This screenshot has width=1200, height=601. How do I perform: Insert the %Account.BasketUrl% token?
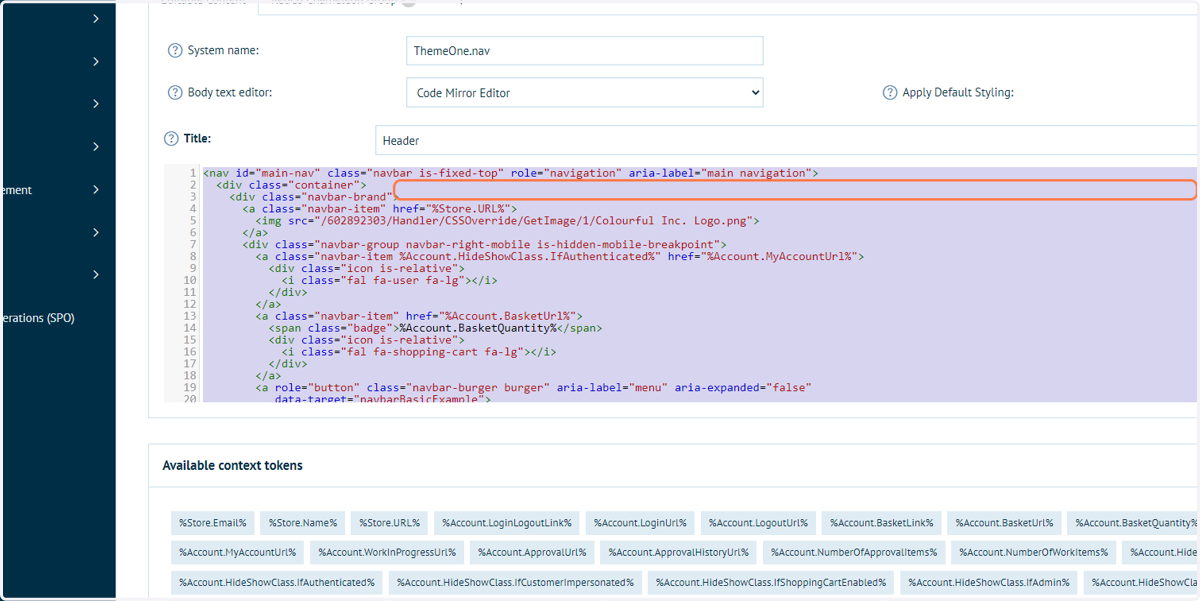pos(1004,523)
